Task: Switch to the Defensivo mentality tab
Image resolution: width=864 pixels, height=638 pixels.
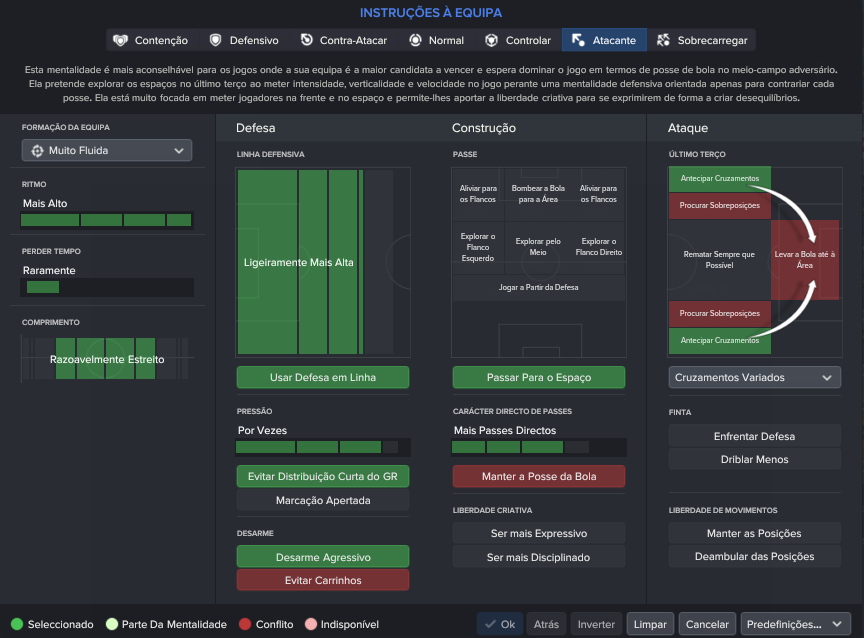Action: click(244, 40)
